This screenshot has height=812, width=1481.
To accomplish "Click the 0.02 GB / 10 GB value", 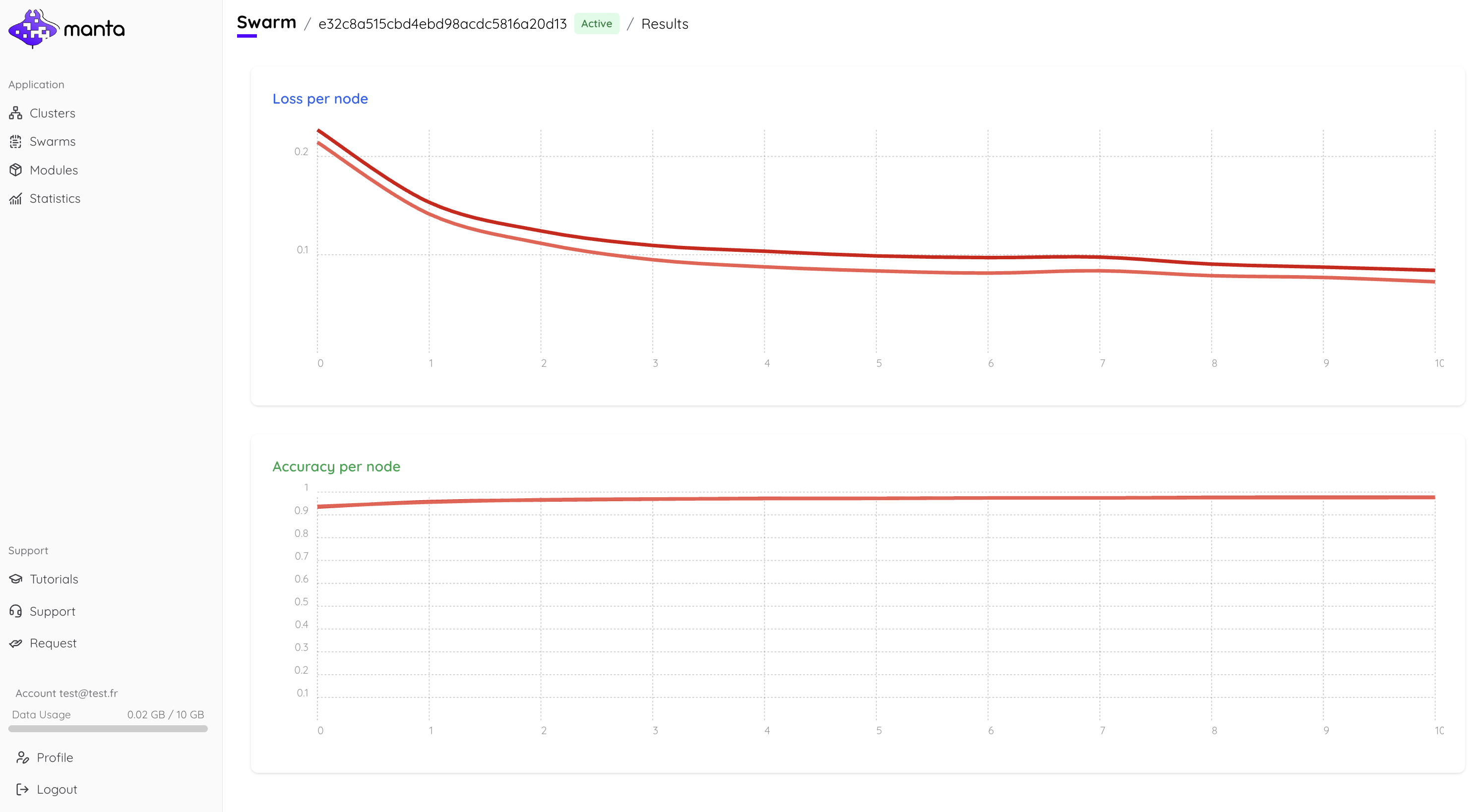I will click(166, 714).
